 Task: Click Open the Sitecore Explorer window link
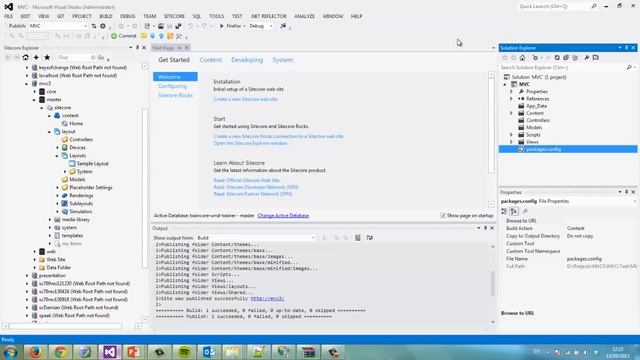point(250,143)
